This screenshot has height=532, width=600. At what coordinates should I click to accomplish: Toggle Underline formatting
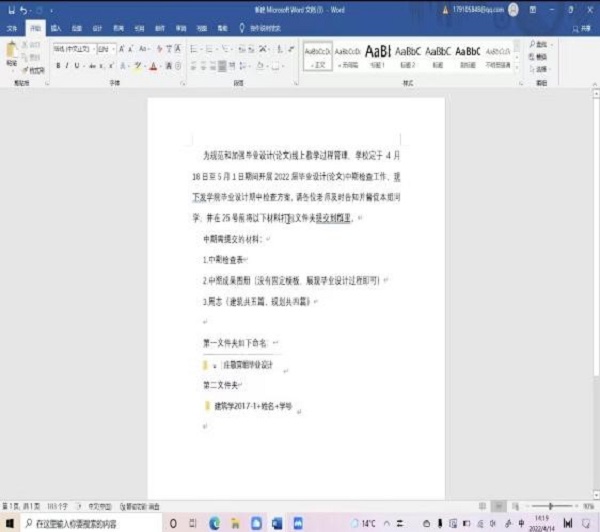79,67
